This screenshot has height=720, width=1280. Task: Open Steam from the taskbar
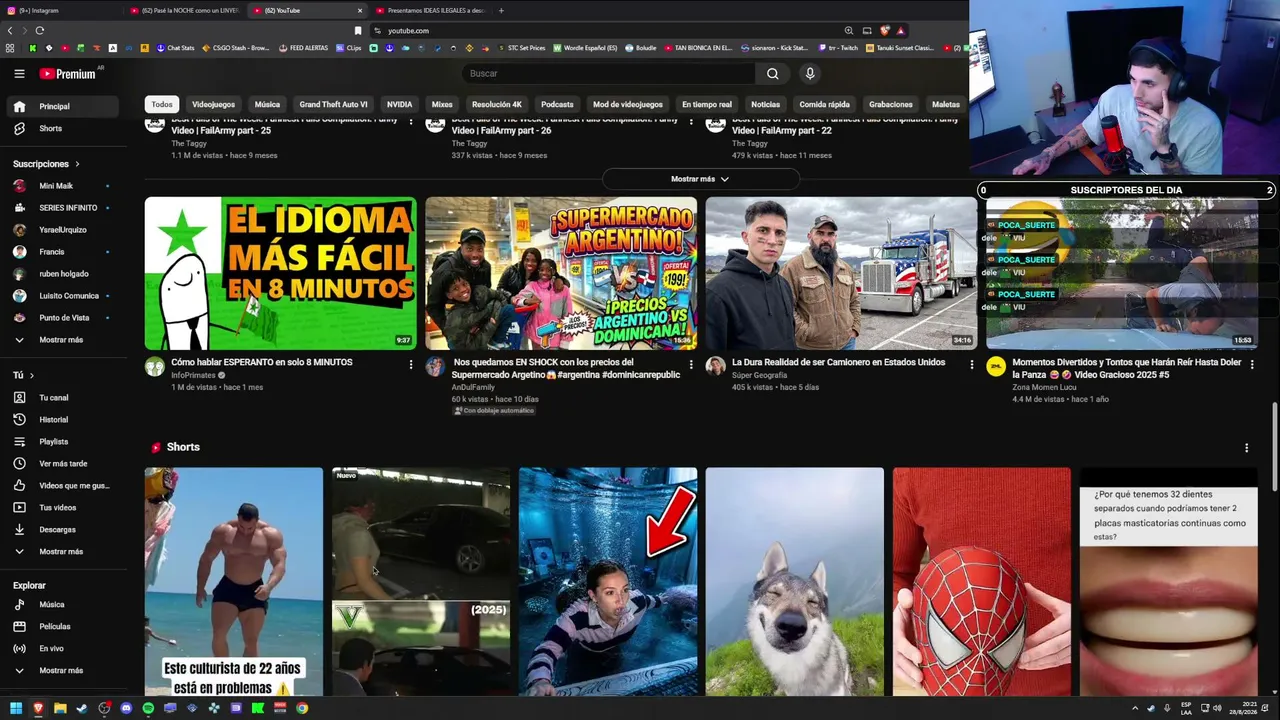coord(82,708)
